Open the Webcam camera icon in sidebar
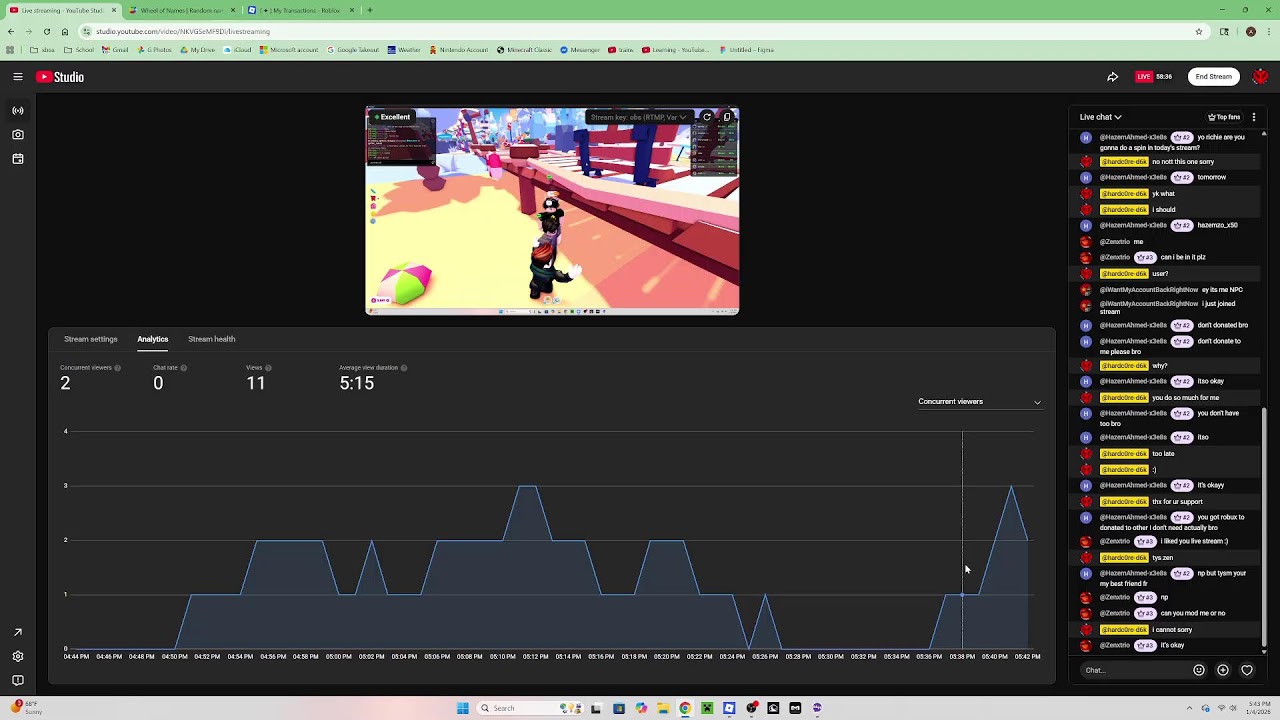The image size is (1280, 720). click(18, 135)
